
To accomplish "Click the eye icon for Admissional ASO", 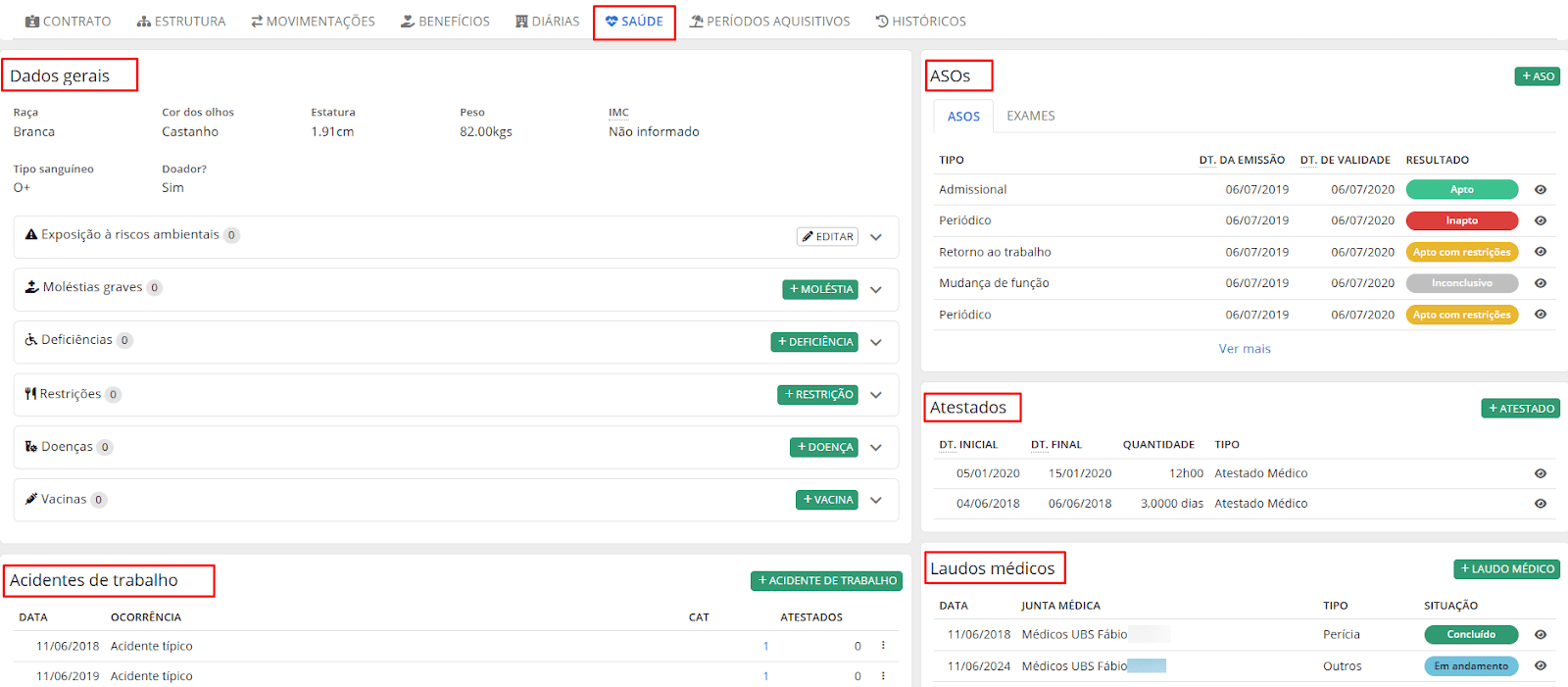I will pos(1540,190).
